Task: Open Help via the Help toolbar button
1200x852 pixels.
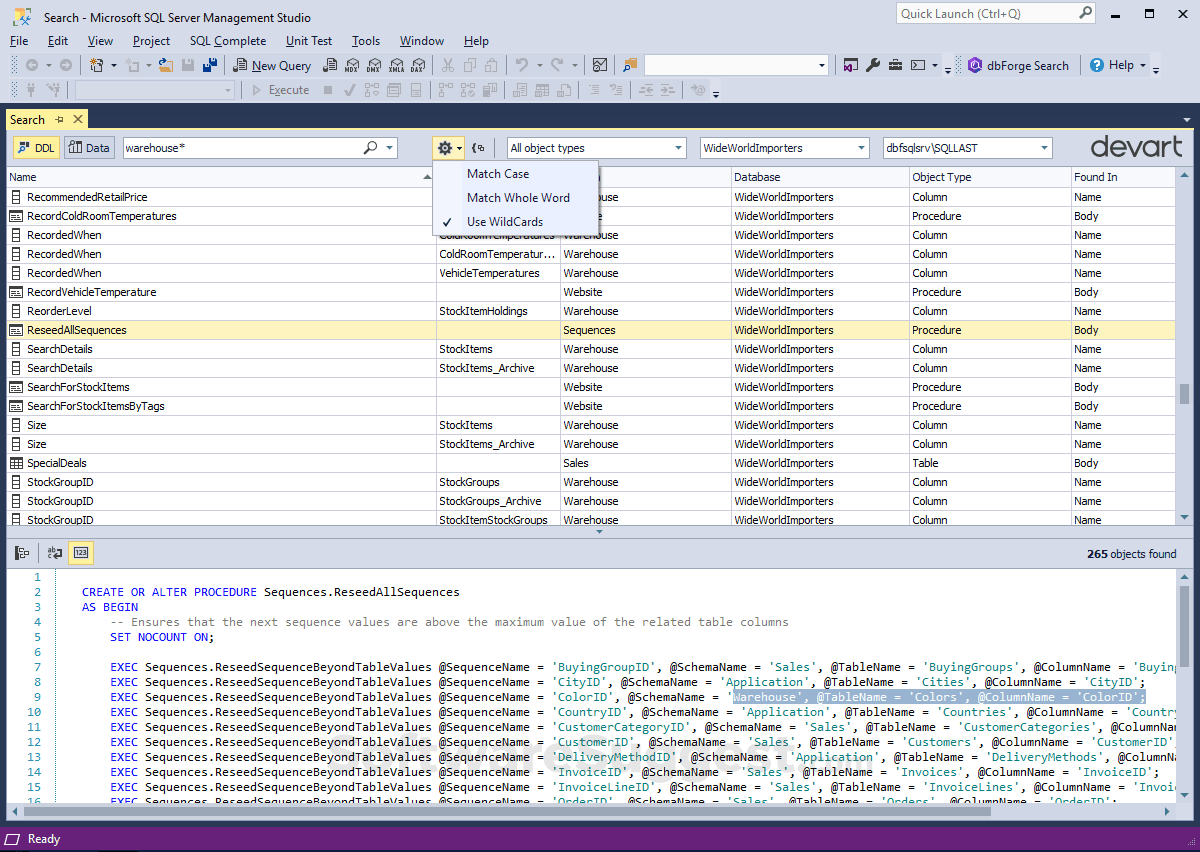Action: pos(1117,65)
